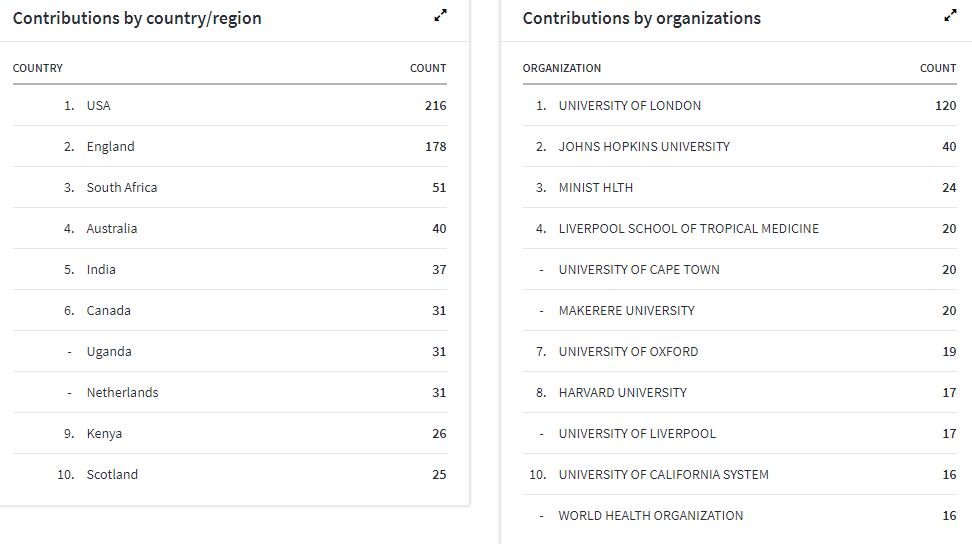Click the ORGANIZATION column header
972x544 pixels.
(562, 68)
